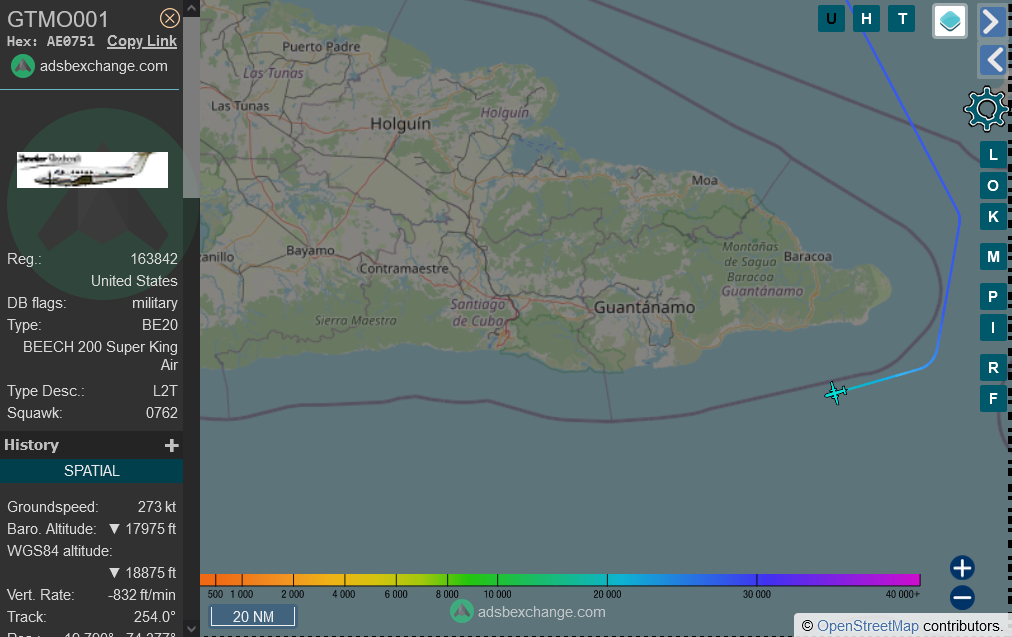
Task: Toggle the O map option button
Action: pos(993,186)
